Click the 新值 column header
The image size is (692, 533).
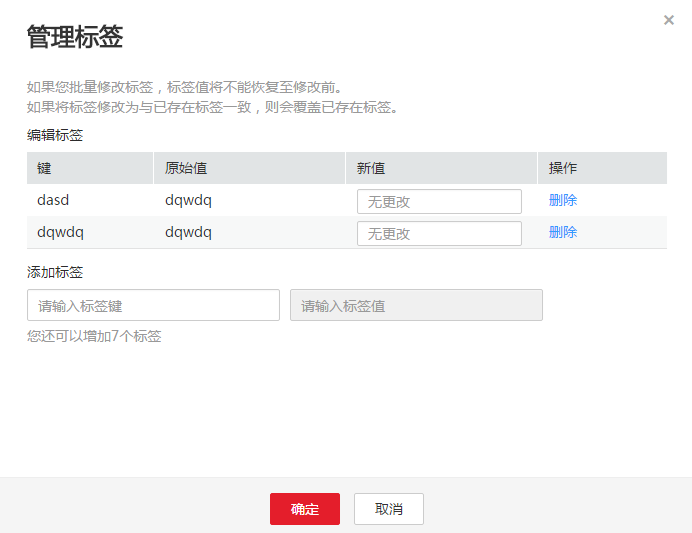pos(371,168)
